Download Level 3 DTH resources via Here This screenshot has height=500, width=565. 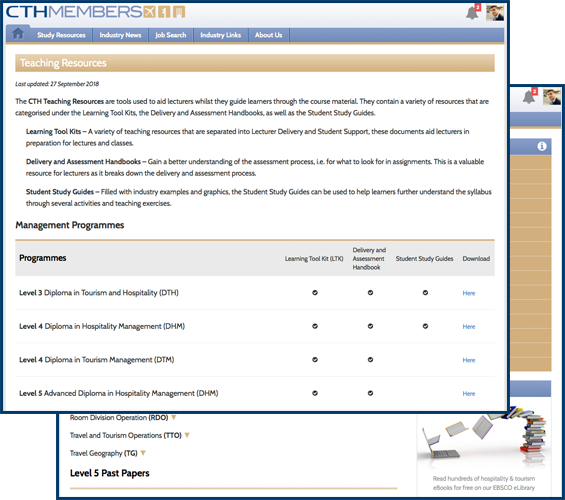pos(469,293)
